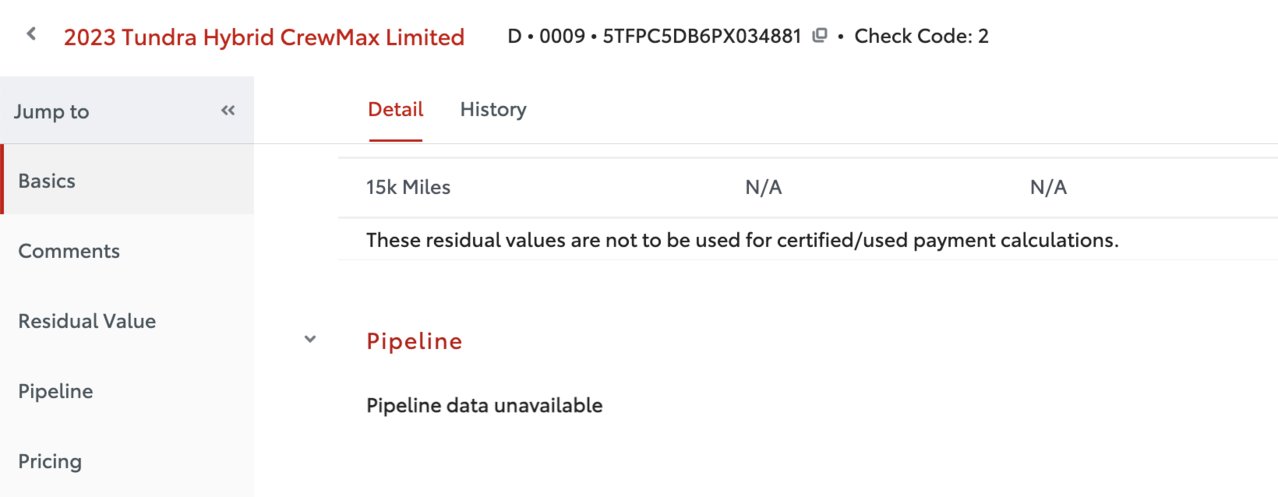Select the Detail tab
1278x497 pixels.
pos(395,109)
